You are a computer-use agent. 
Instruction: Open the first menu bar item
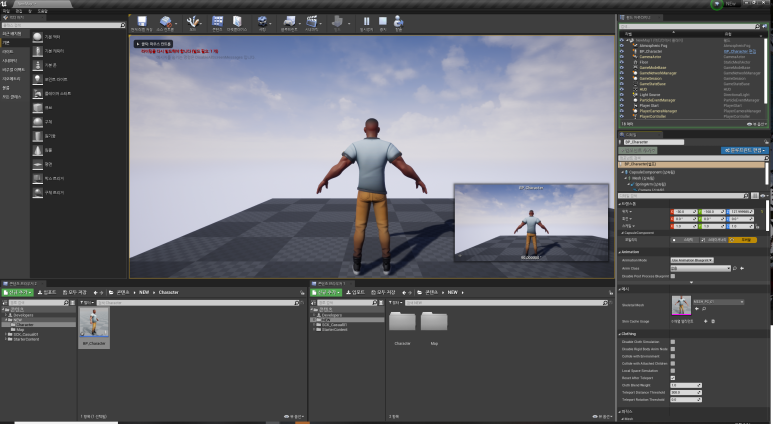(x=6, y=11)
